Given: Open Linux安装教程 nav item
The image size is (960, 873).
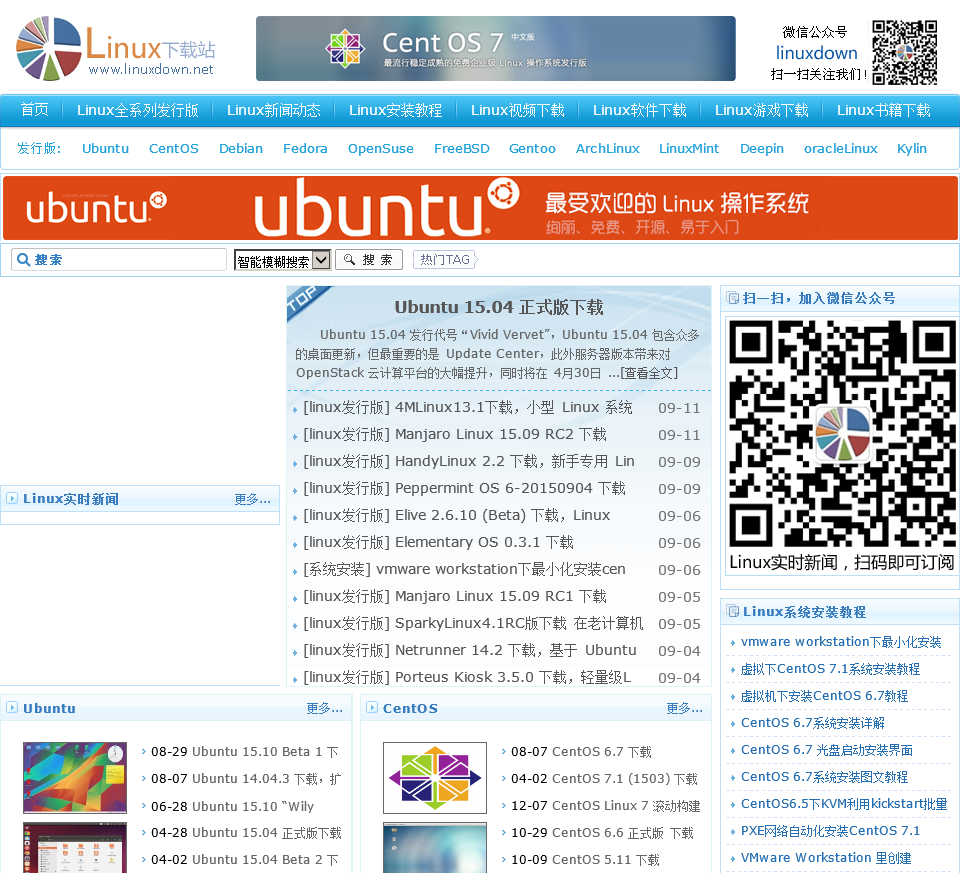Looking at the screenshot, I should (x=396, y=110).
